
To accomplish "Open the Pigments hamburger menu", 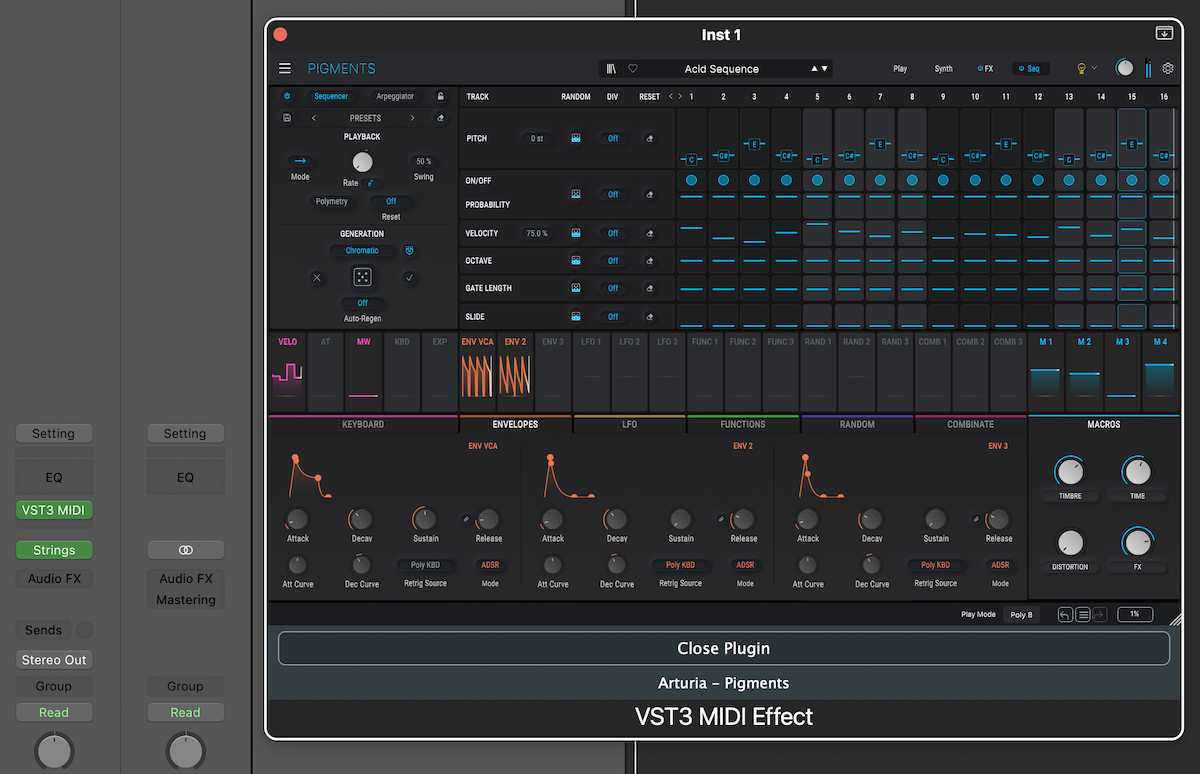I will point(285,68).
